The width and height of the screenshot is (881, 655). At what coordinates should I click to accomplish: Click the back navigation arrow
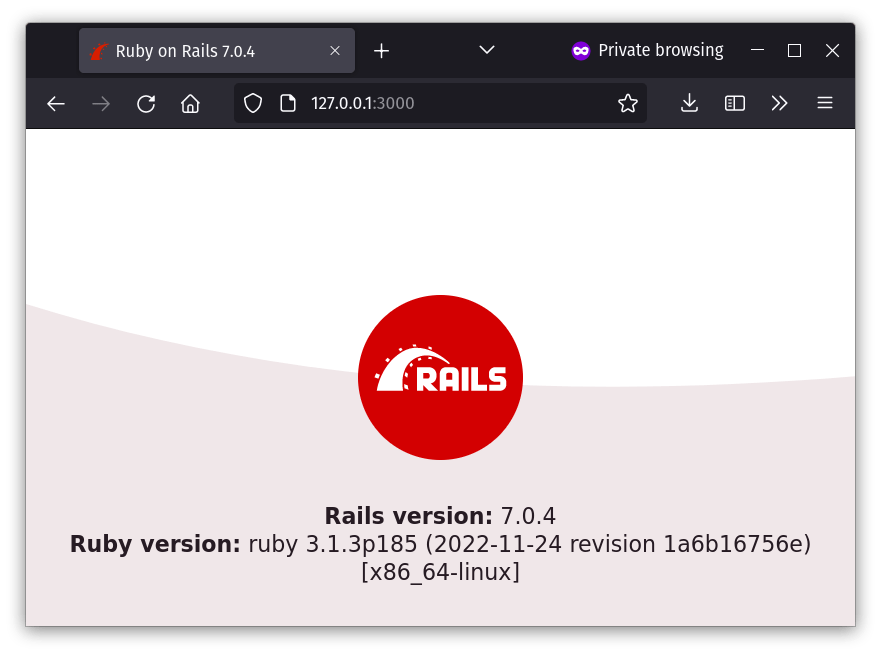click(55, 102)
